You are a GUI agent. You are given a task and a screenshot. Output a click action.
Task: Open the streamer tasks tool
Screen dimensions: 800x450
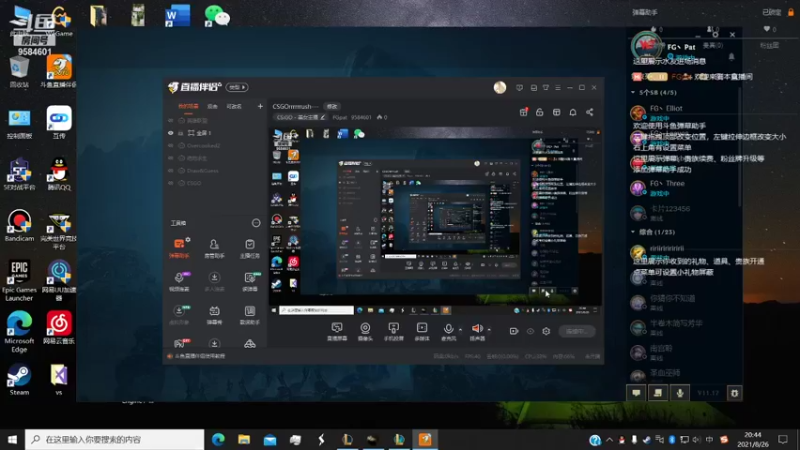(249, 248)
